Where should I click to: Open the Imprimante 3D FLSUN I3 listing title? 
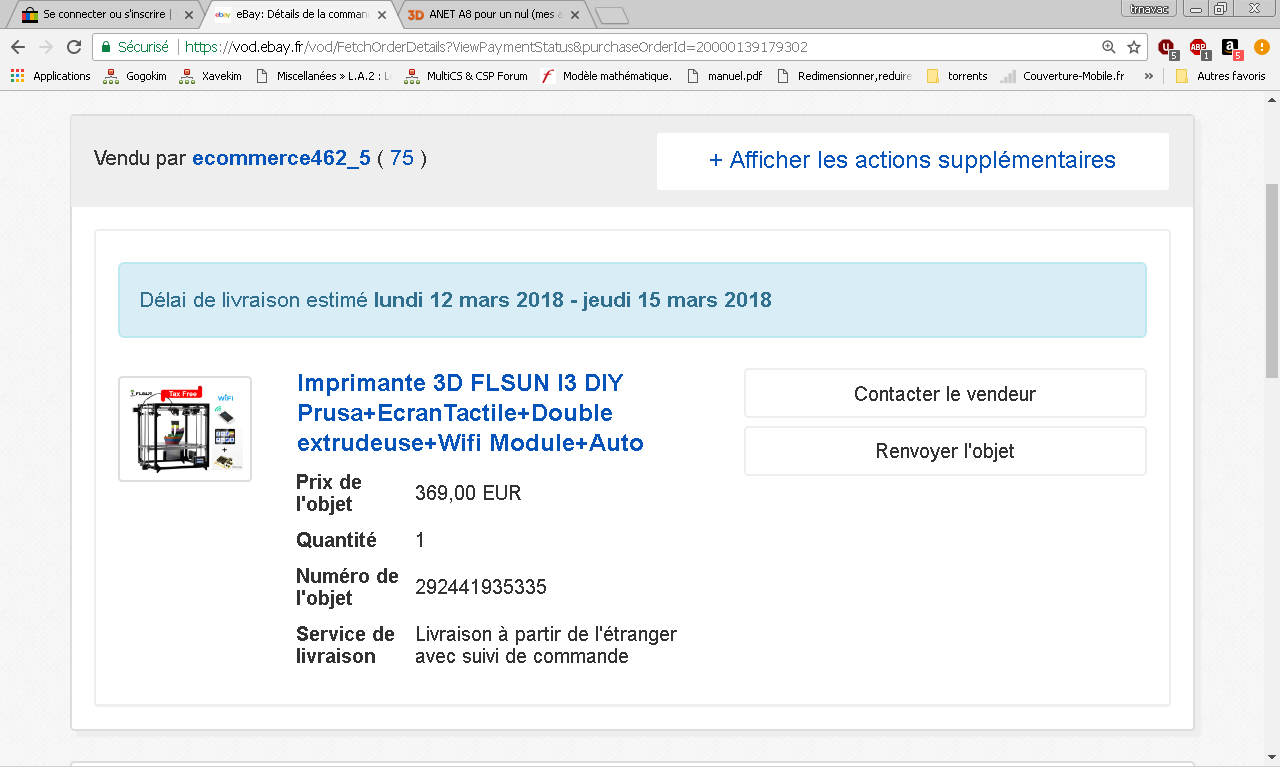click(470, 412)
